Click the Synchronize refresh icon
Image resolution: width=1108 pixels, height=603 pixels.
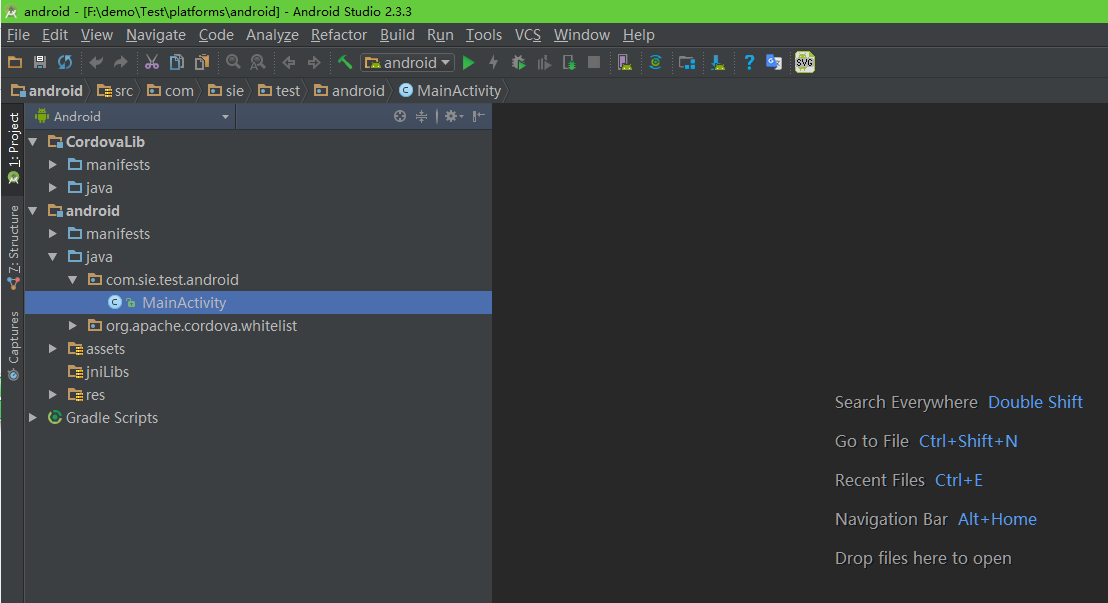point(65,62)
